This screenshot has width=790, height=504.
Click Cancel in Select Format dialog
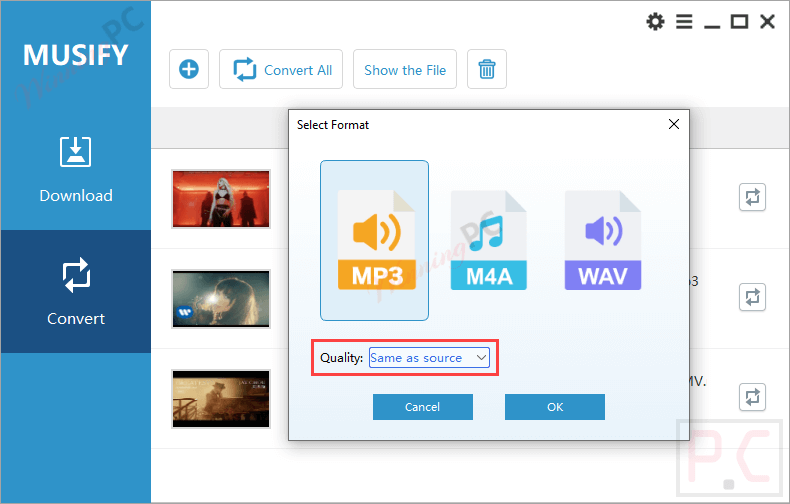pyautogui.click(x=423, y=407)
